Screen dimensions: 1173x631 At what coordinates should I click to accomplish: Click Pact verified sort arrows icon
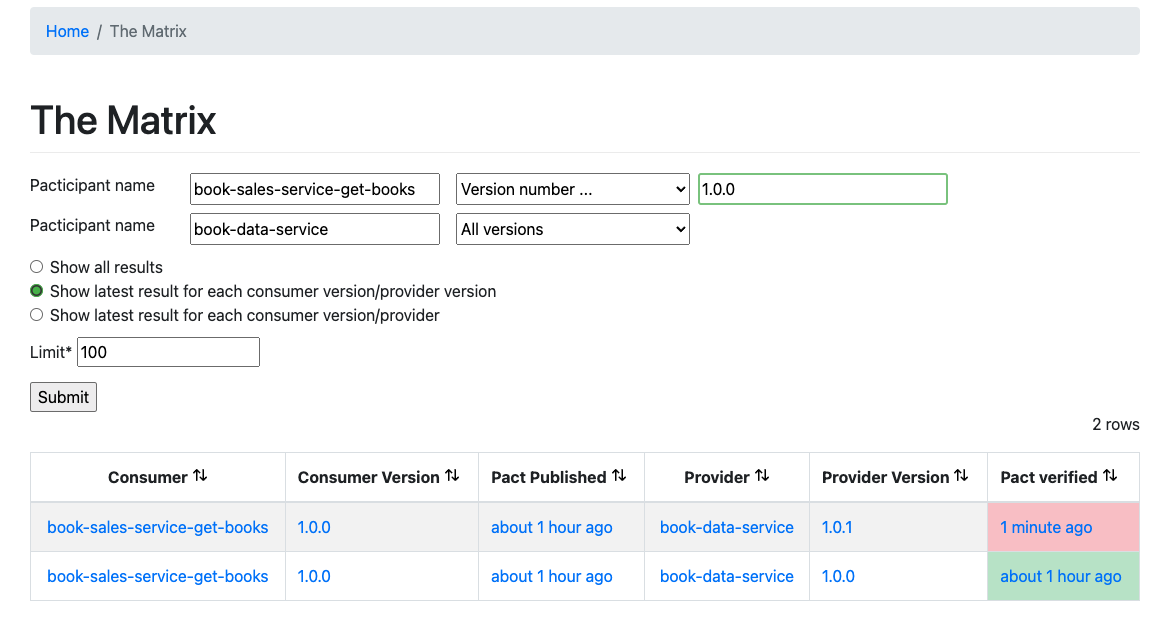[1110, 477]
